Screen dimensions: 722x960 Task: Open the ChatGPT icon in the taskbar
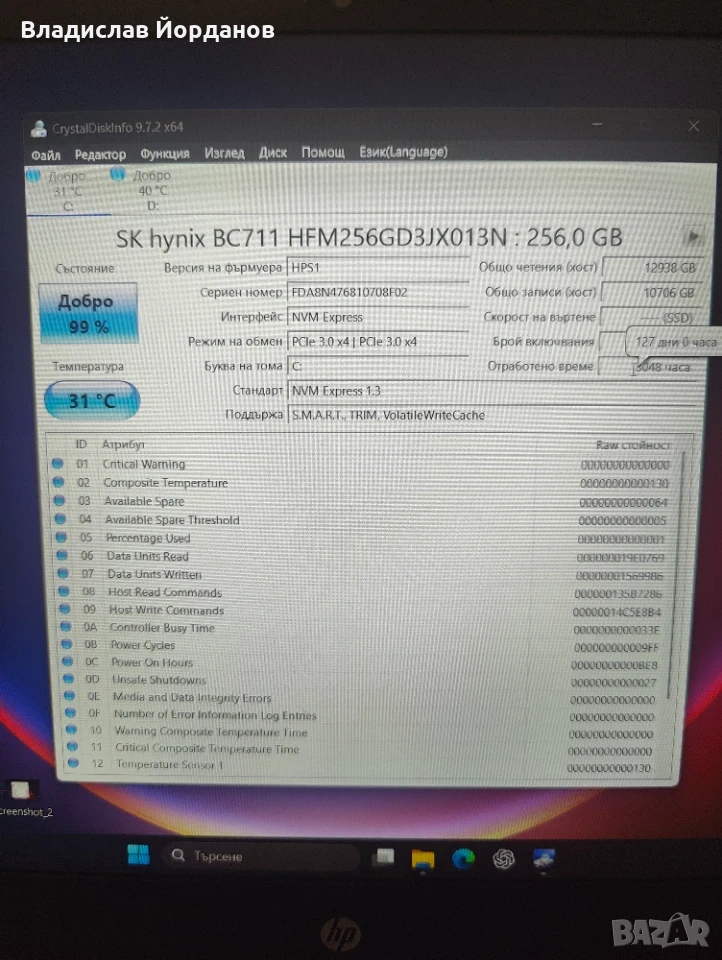[x=503, y=859]
